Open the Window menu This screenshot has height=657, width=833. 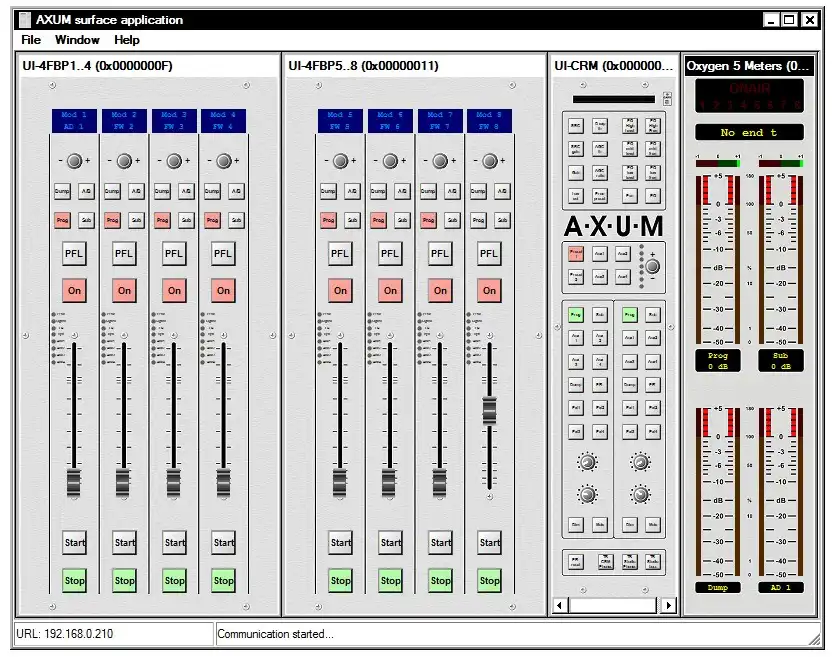click(77, 40)
